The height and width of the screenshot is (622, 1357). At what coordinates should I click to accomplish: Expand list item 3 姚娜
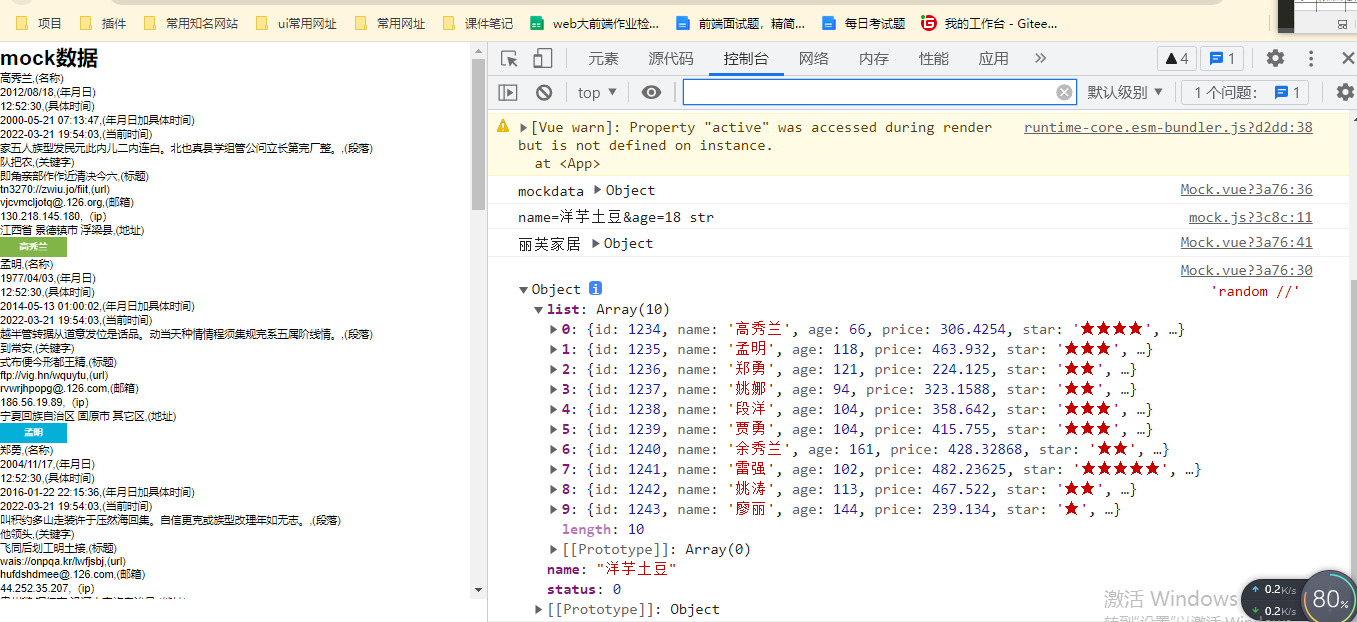554,390
